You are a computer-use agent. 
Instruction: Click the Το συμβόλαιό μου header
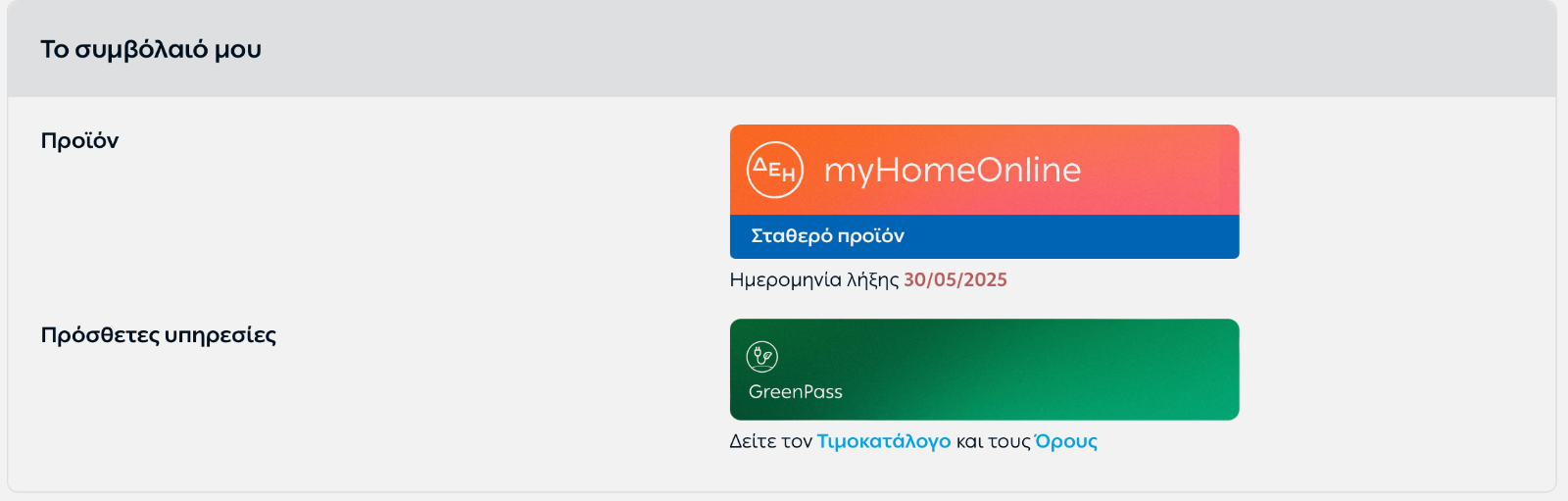click(x=151, y=49)
